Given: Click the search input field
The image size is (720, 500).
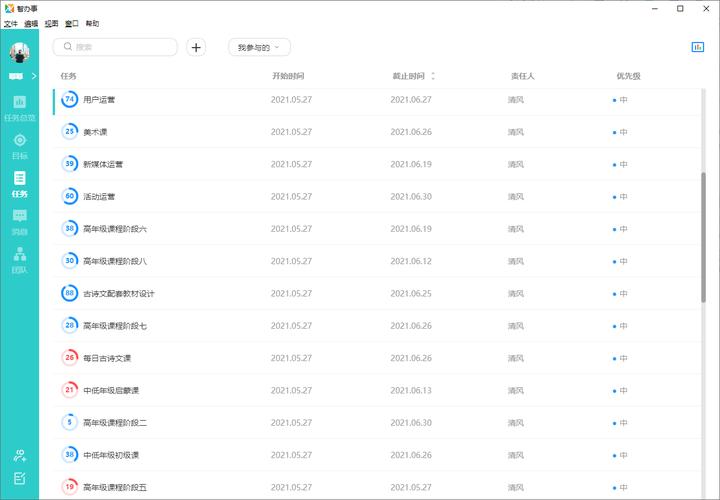Looking at the screenshot, I should pos(120,47).
